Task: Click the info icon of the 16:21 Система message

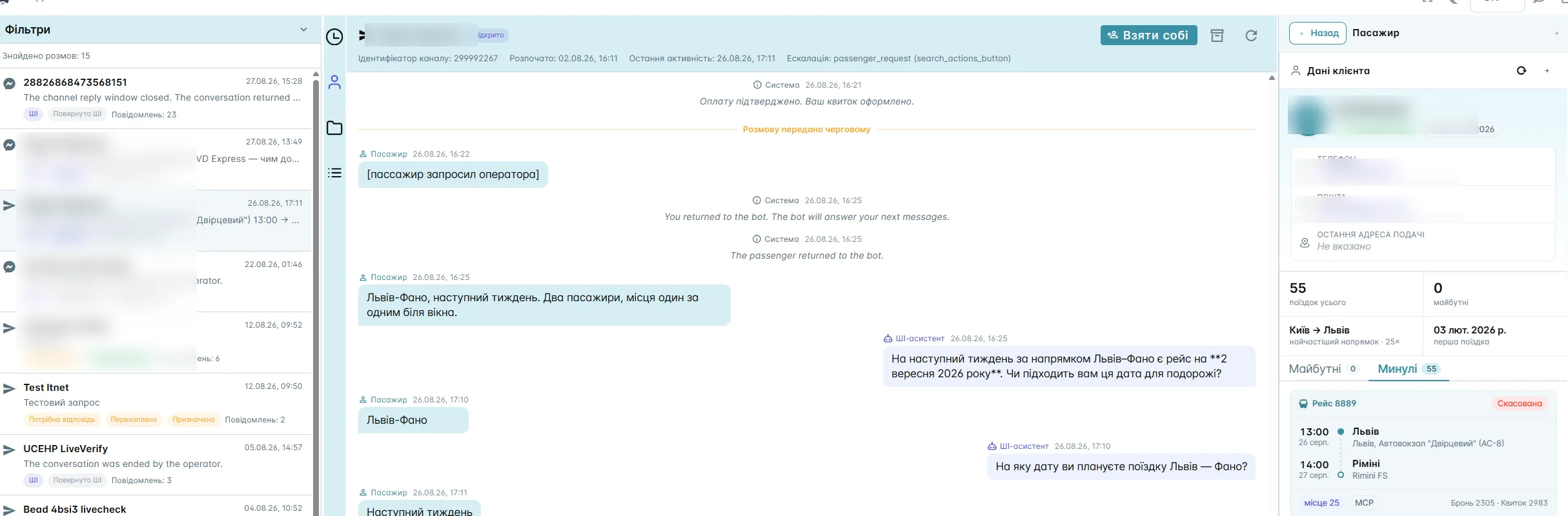Action: 757,85
